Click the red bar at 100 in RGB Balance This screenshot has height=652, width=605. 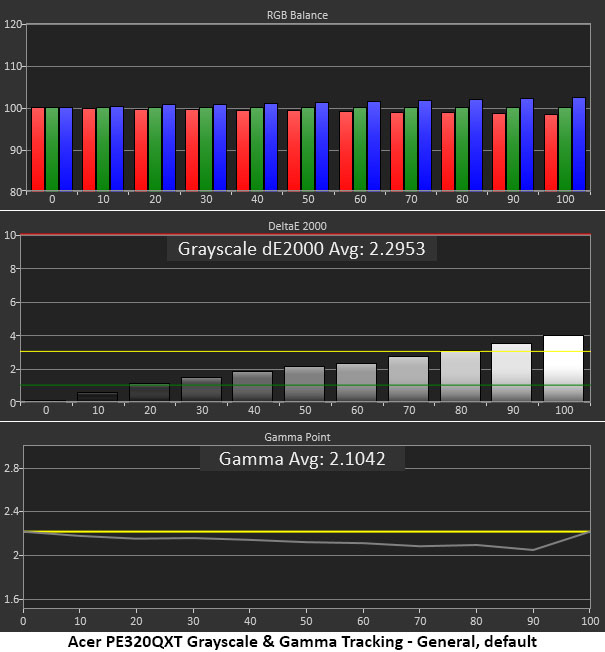[x=551, y=153]
